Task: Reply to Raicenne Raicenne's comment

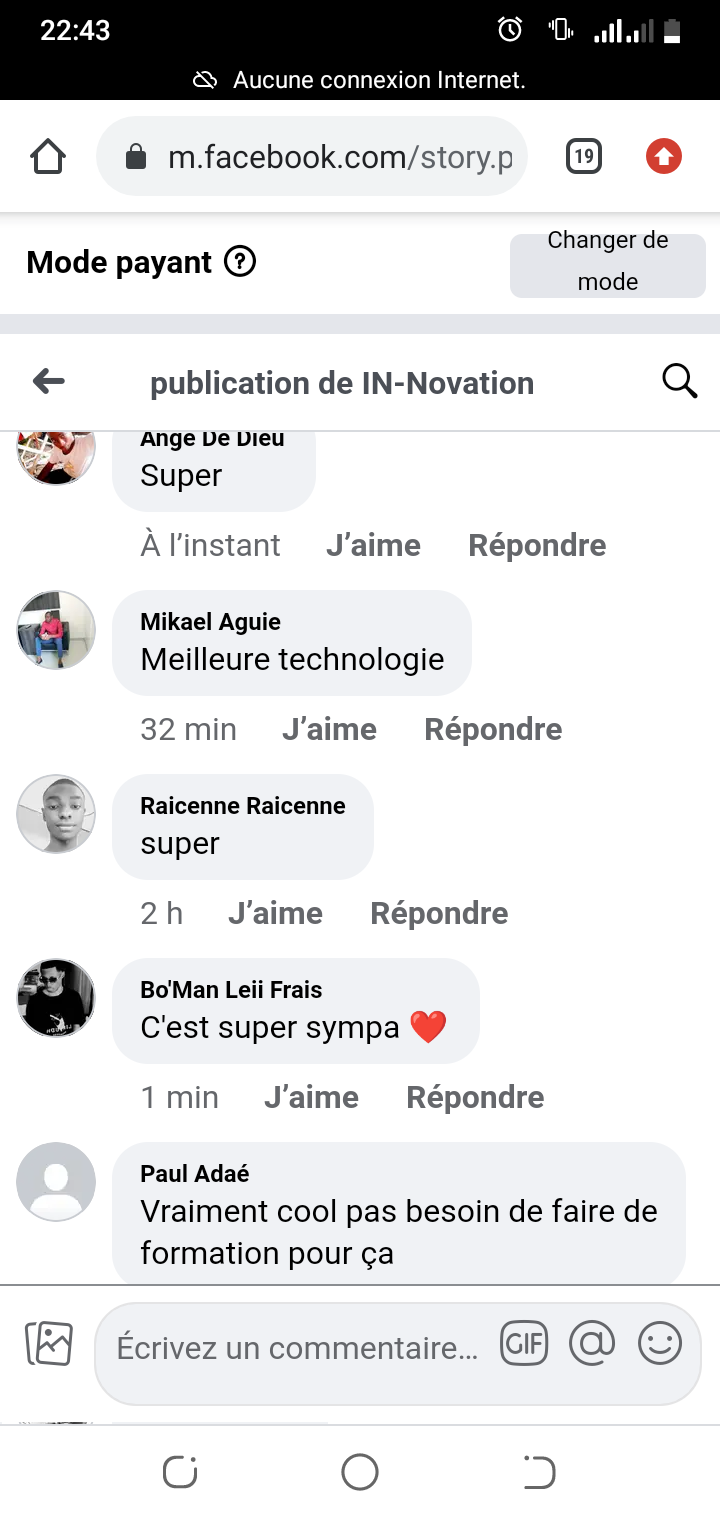Action: click(x=439, y=913)
